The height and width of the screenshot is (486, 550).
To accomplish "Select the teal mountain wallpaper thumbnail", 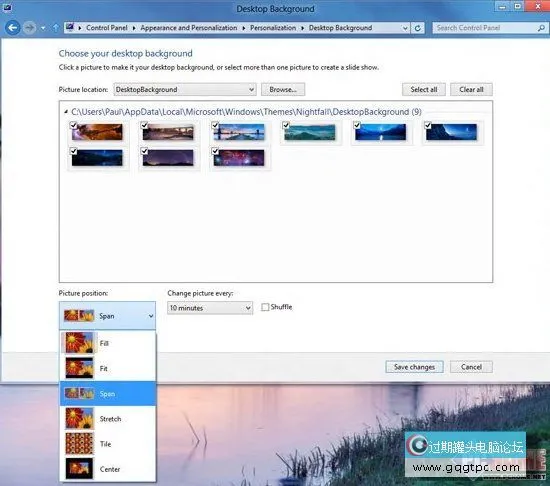I will point(310,132).
